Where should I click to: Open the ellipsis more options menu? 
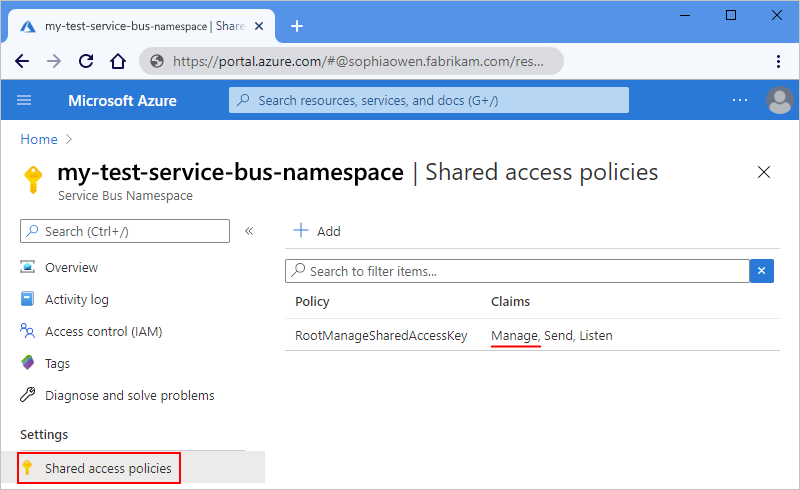click(x=740, y=100)
